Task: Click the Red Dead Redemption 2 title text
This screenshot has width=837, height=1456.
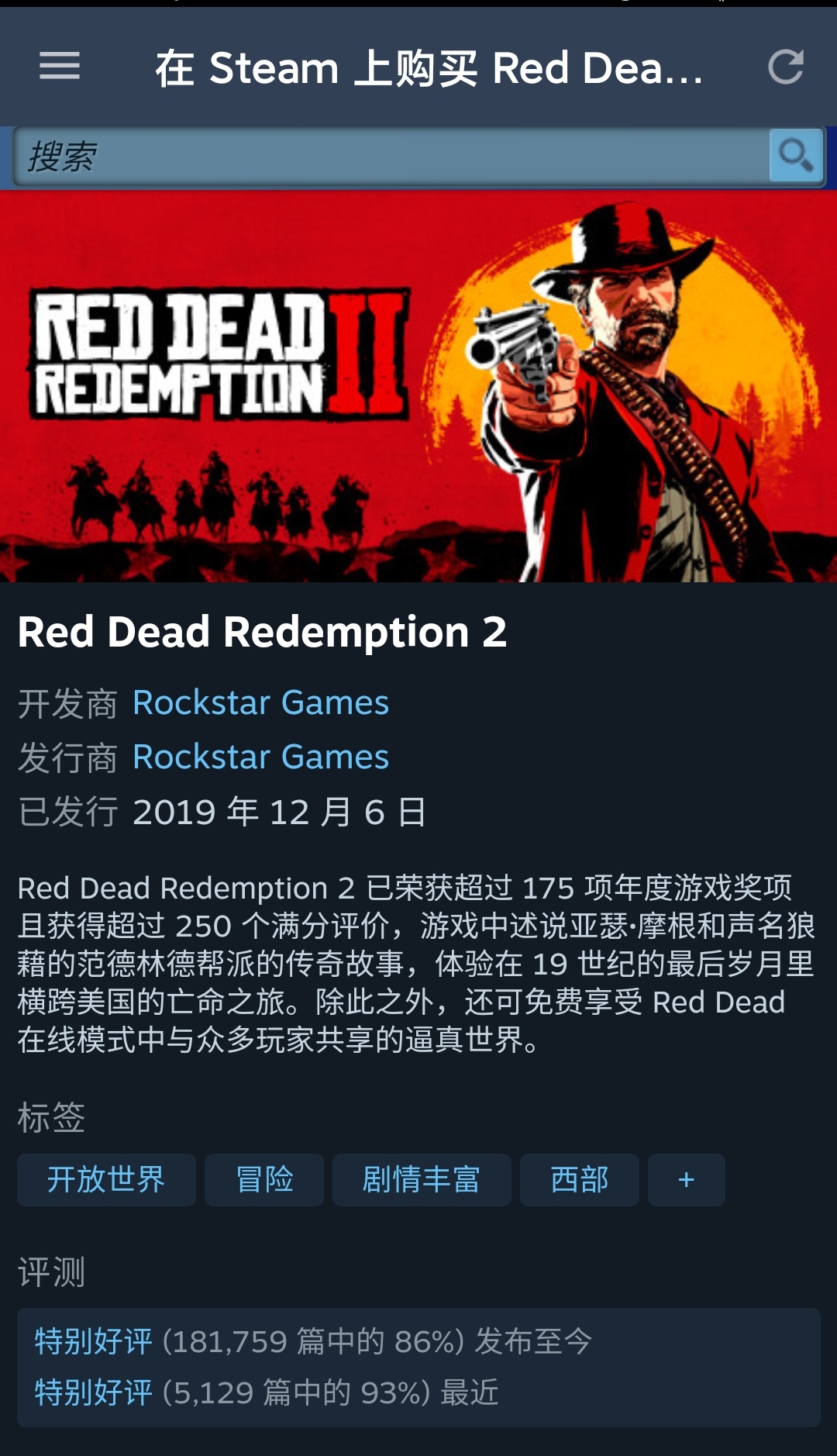Action: tap(262, 632)
